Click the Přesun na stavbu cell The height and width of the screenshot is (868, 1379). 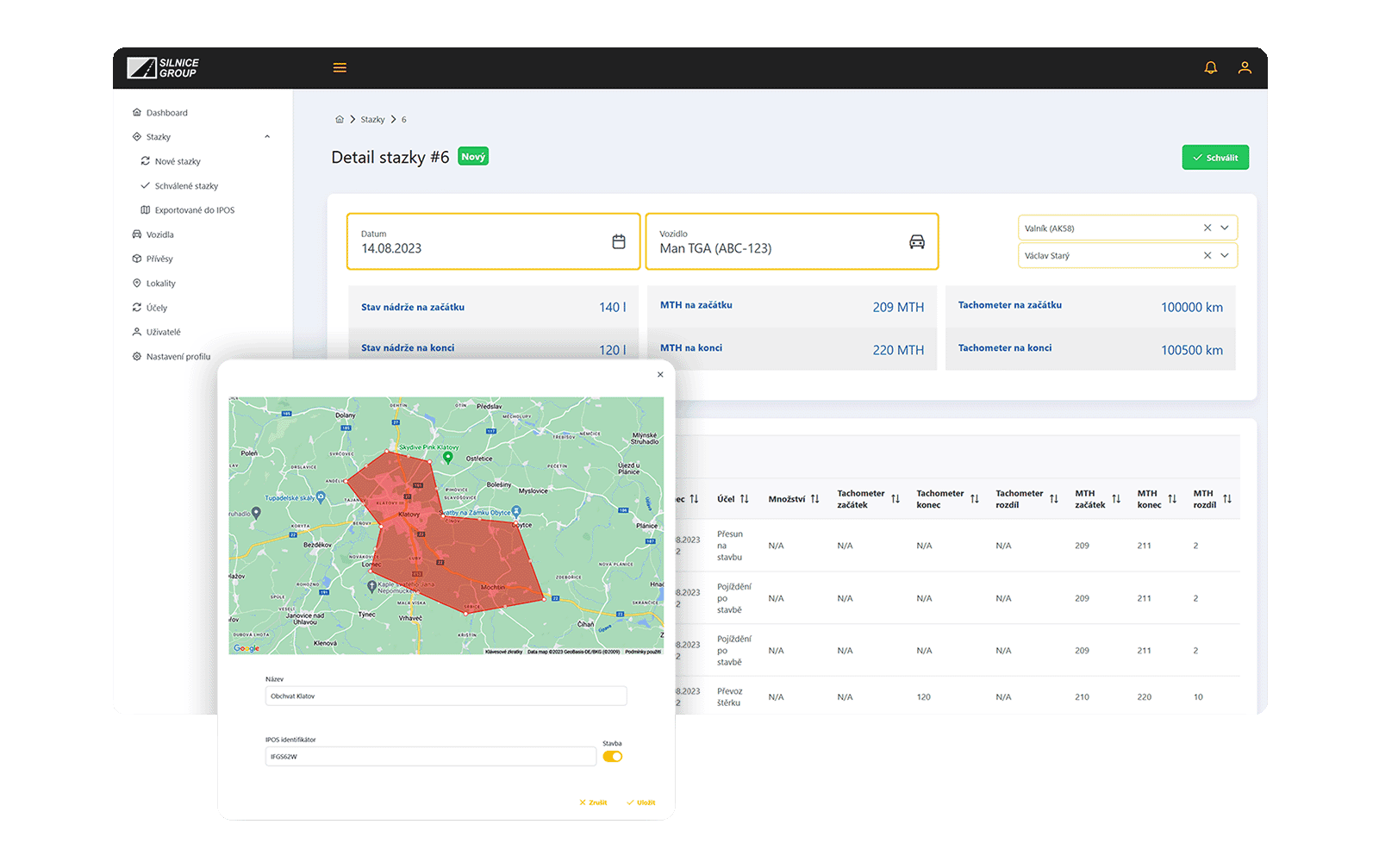click(x=730, y=546)
